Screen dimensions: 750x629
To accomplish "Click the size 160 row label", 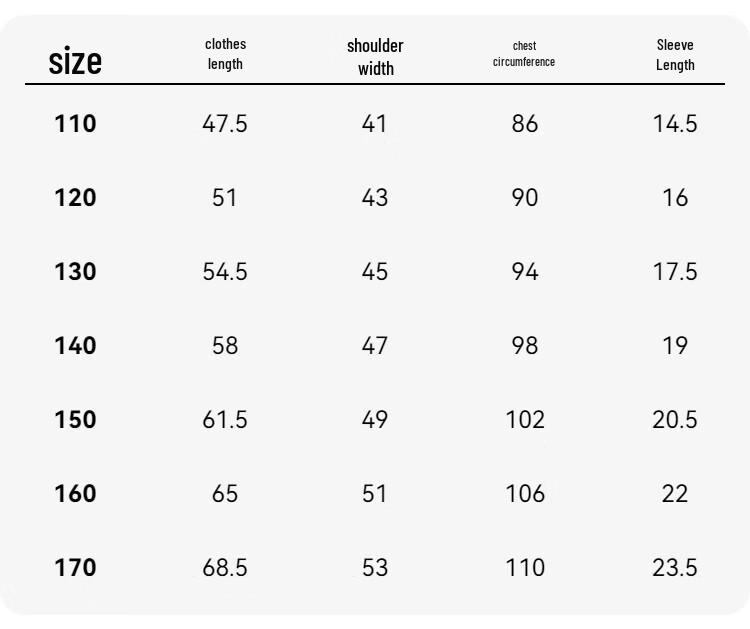I will [x=75, y=493].
